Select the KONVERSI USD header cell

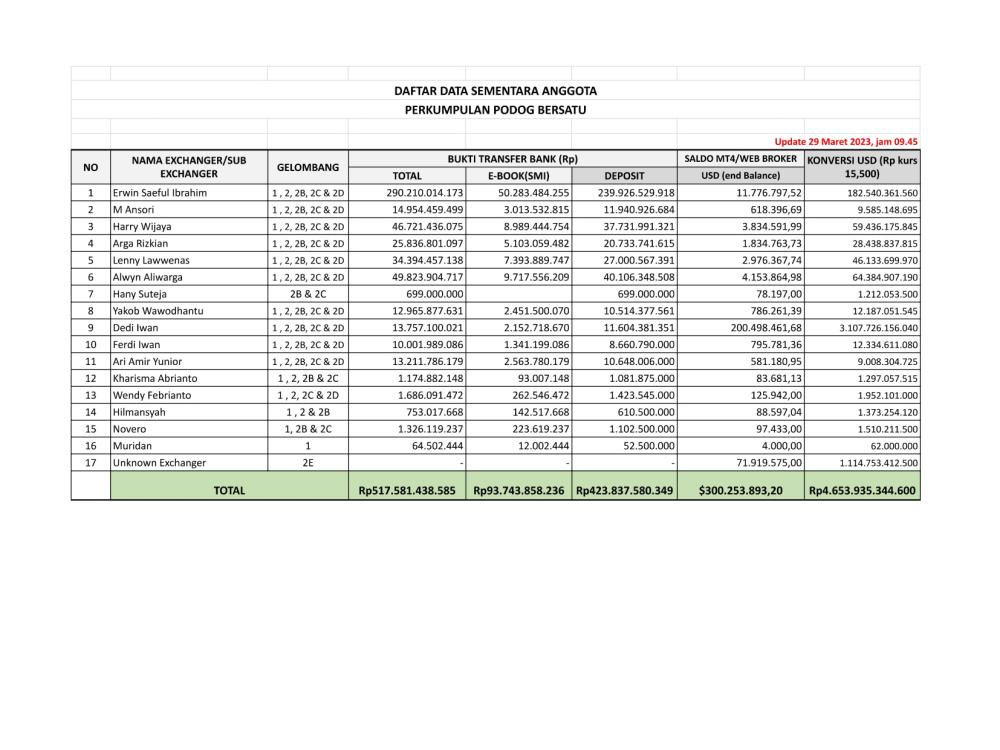click(x=862, y=167)
